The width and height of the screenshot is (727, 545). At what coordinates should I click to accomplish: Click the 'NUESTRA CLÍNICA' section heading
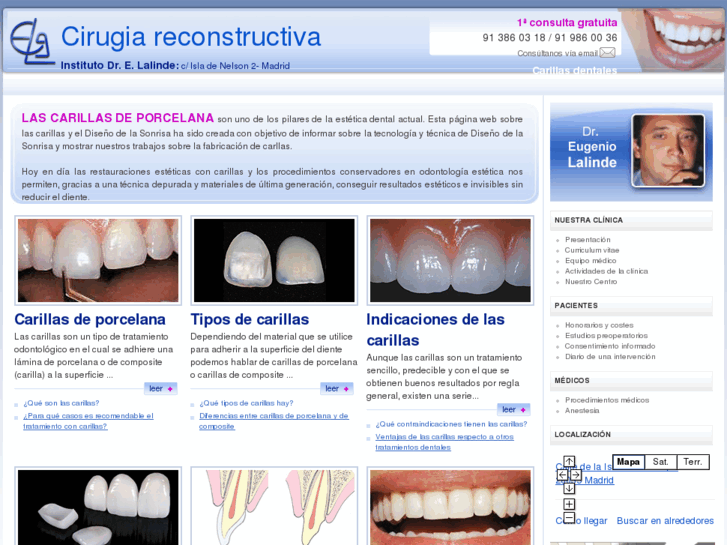coord(588,220)
